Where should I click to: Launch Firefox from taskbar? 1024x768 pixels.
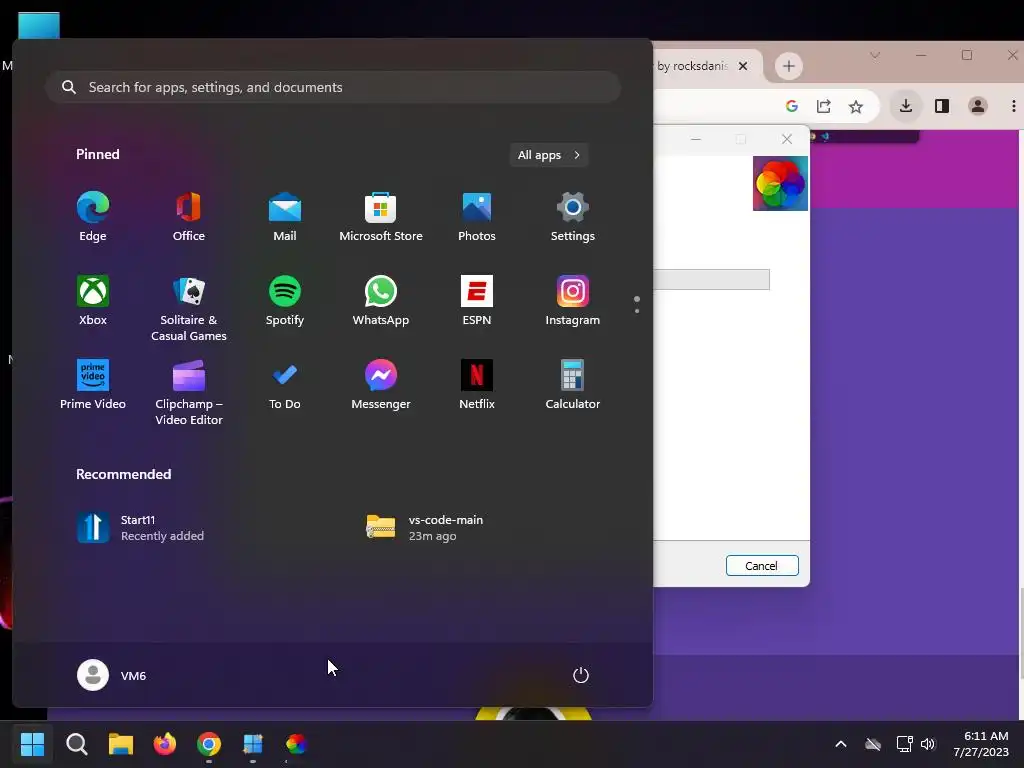click(x=165, y=744)
